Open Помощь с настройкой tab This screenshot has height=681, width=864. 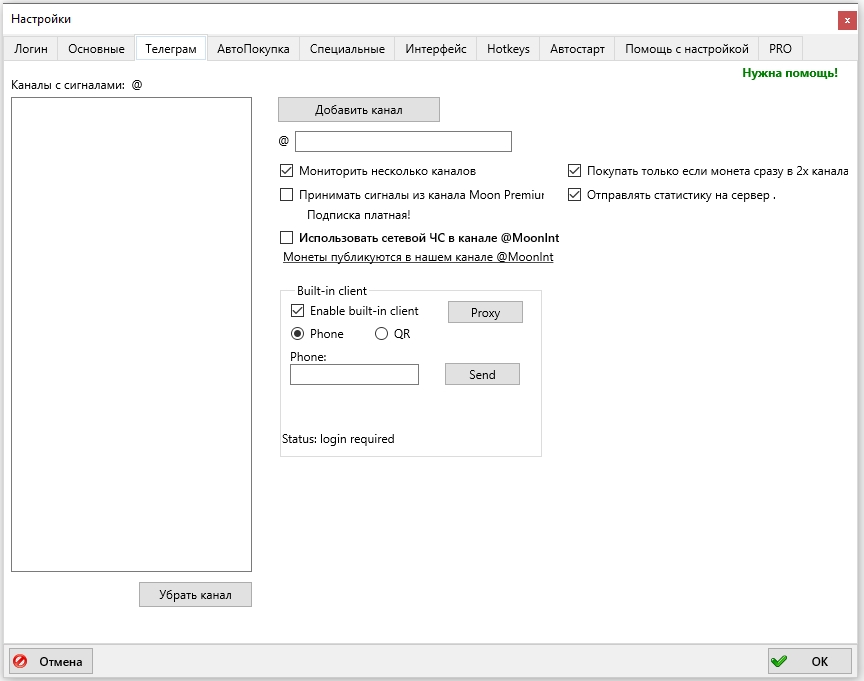[687, 49]
